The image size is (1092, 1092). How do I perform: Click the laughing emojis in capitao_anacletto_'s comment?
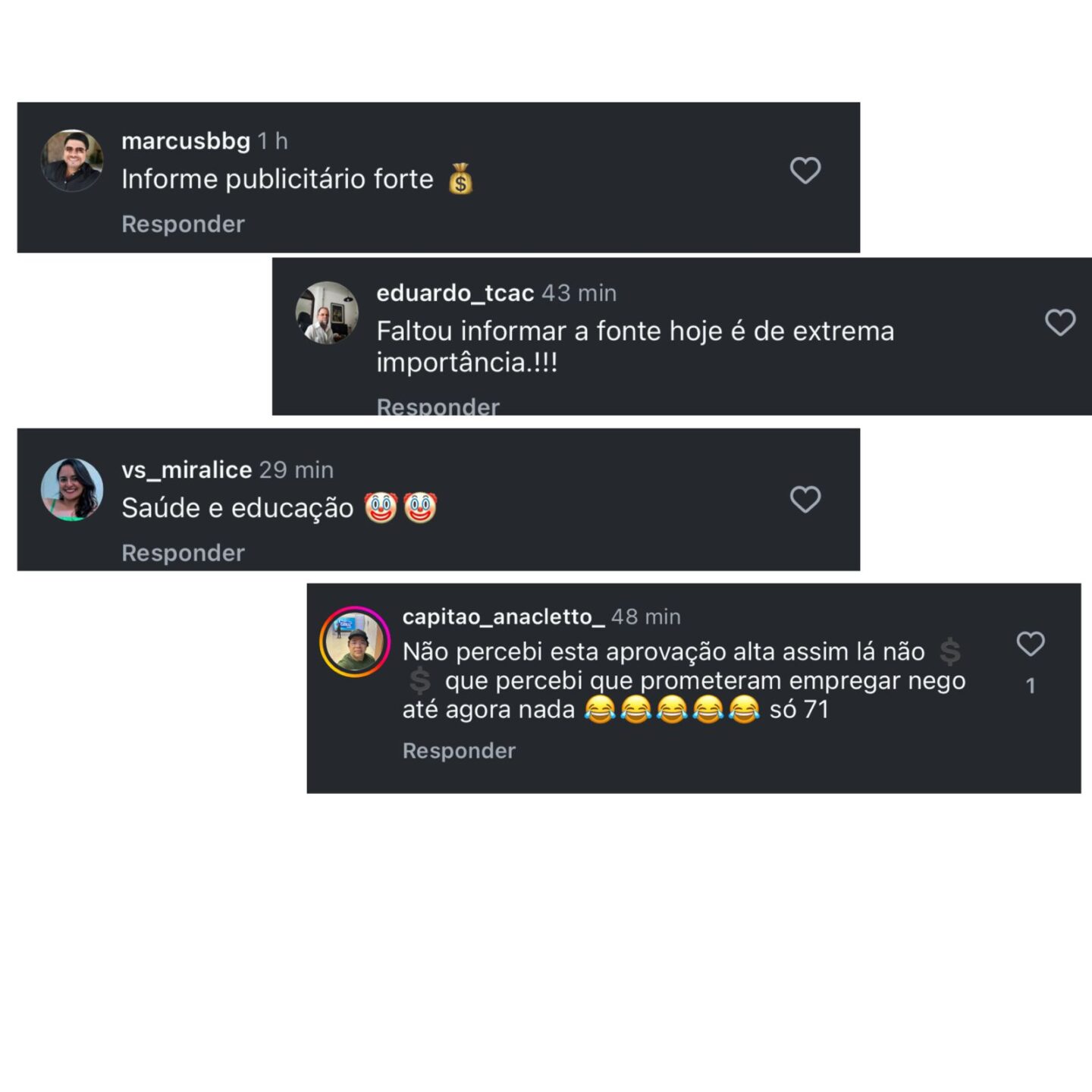(672, 710)
